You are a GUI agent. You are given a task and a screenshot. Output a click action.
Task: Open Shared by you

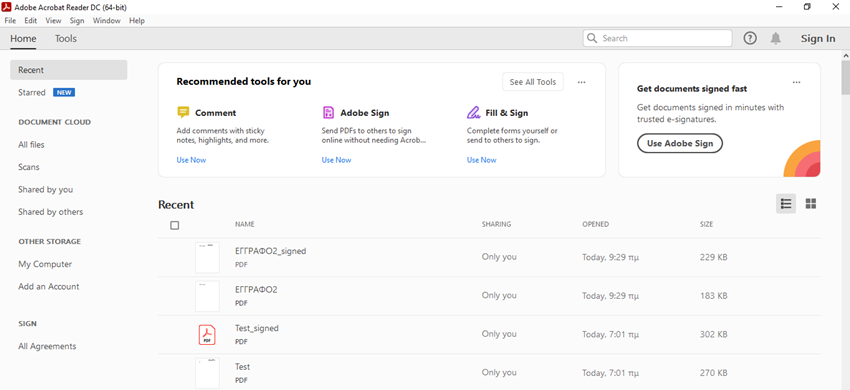(46, 189)
